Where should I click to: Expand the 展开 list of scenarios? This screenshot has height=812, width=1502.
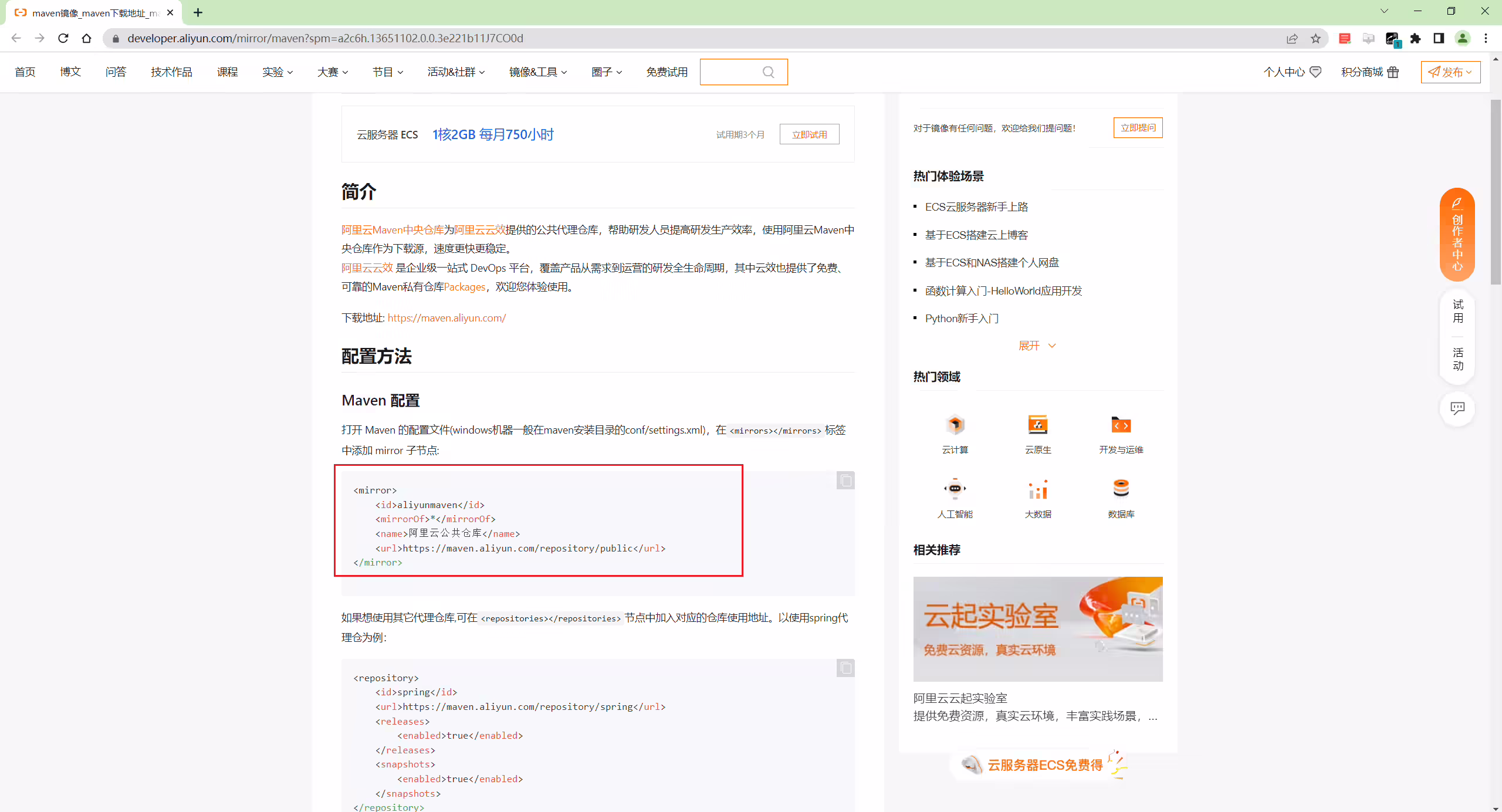coord(1037,346)
